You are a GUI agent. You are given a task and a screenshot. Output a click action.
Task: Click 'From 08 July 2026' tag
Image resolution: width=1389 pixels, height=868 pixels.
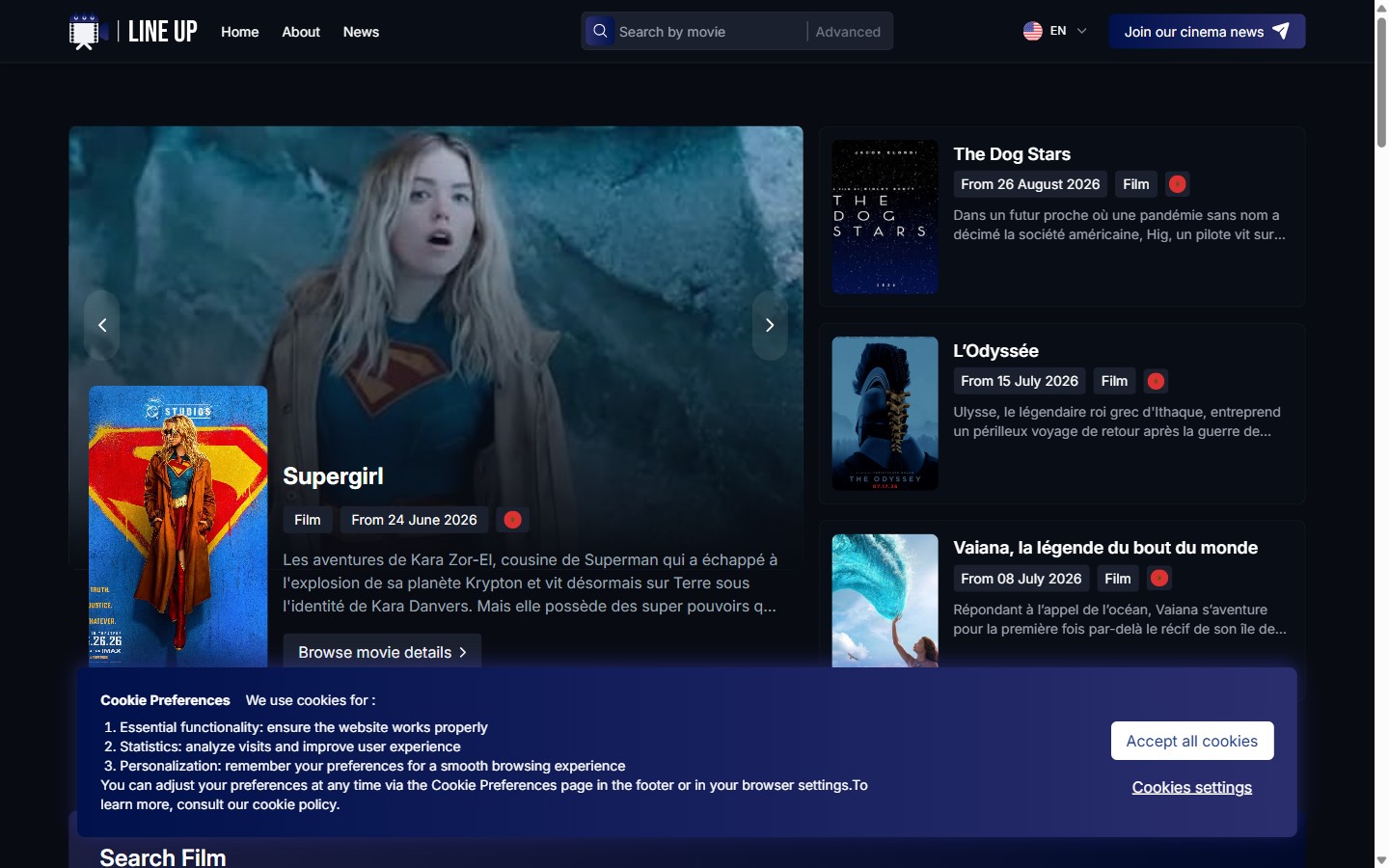click(x=1021, y=579)
